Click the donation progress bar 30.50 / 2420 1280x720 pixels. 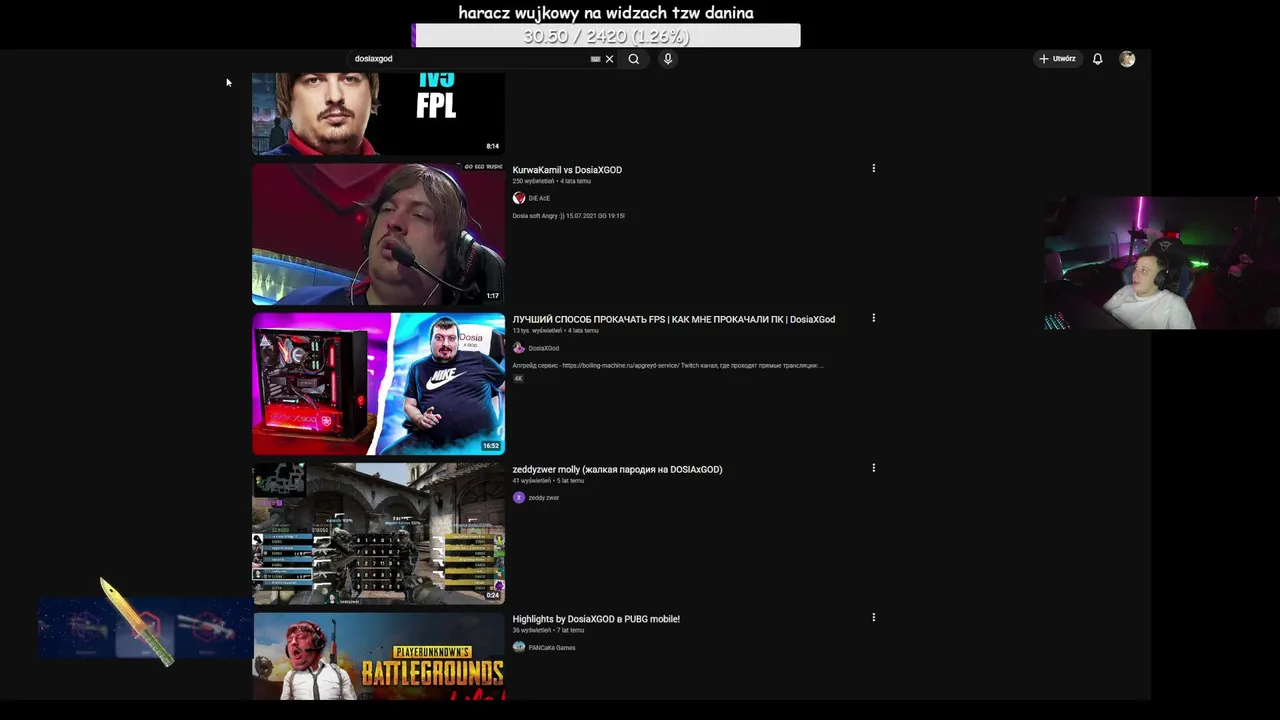(607, 36)
